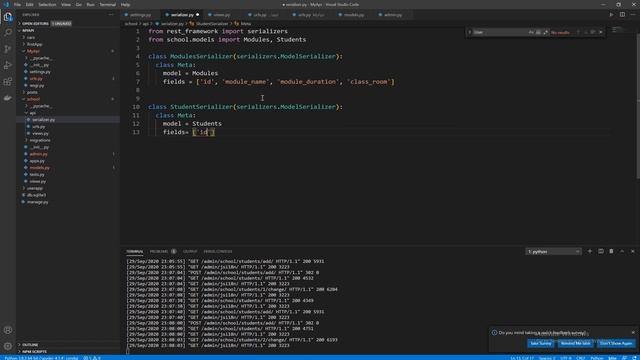Create a new terminal with plus icon

click(589, 251)
